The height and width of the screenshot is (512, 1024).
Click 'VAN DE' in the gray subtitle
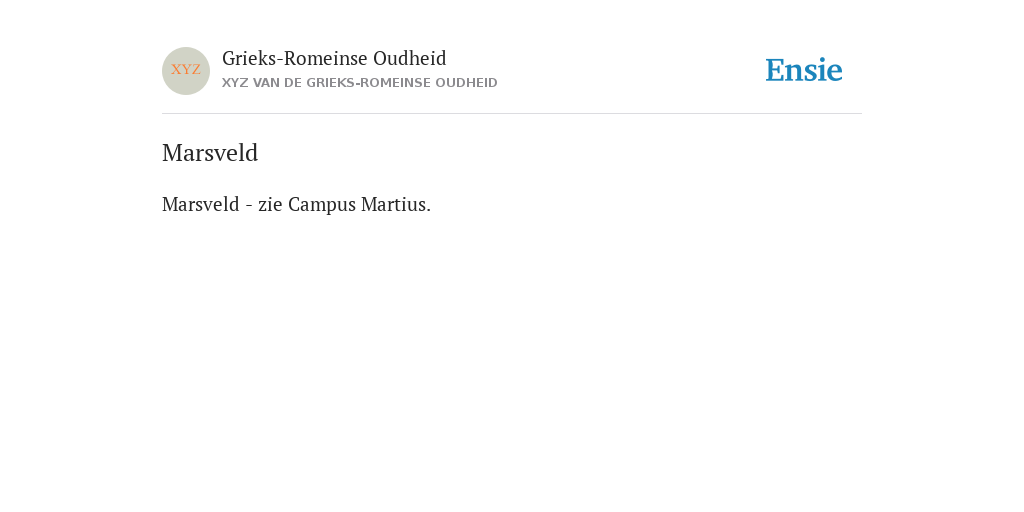tap(278, 83)
